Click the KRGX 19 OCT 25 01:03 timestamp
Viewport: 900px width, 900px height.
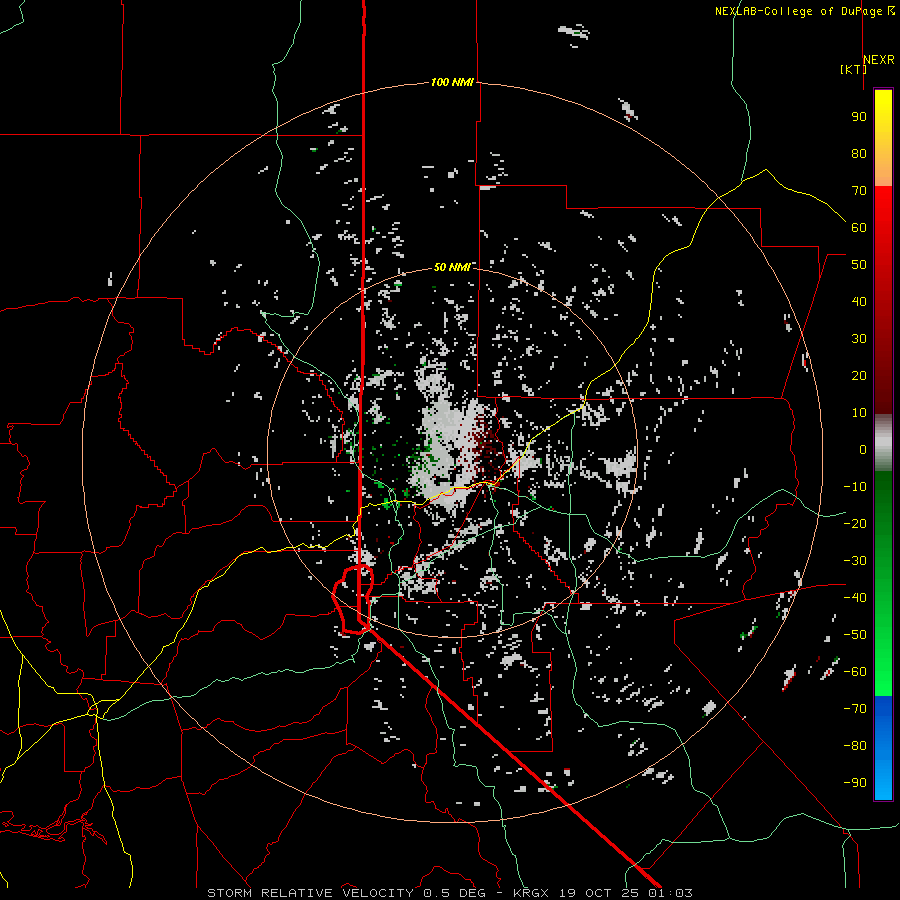point(603,893)
